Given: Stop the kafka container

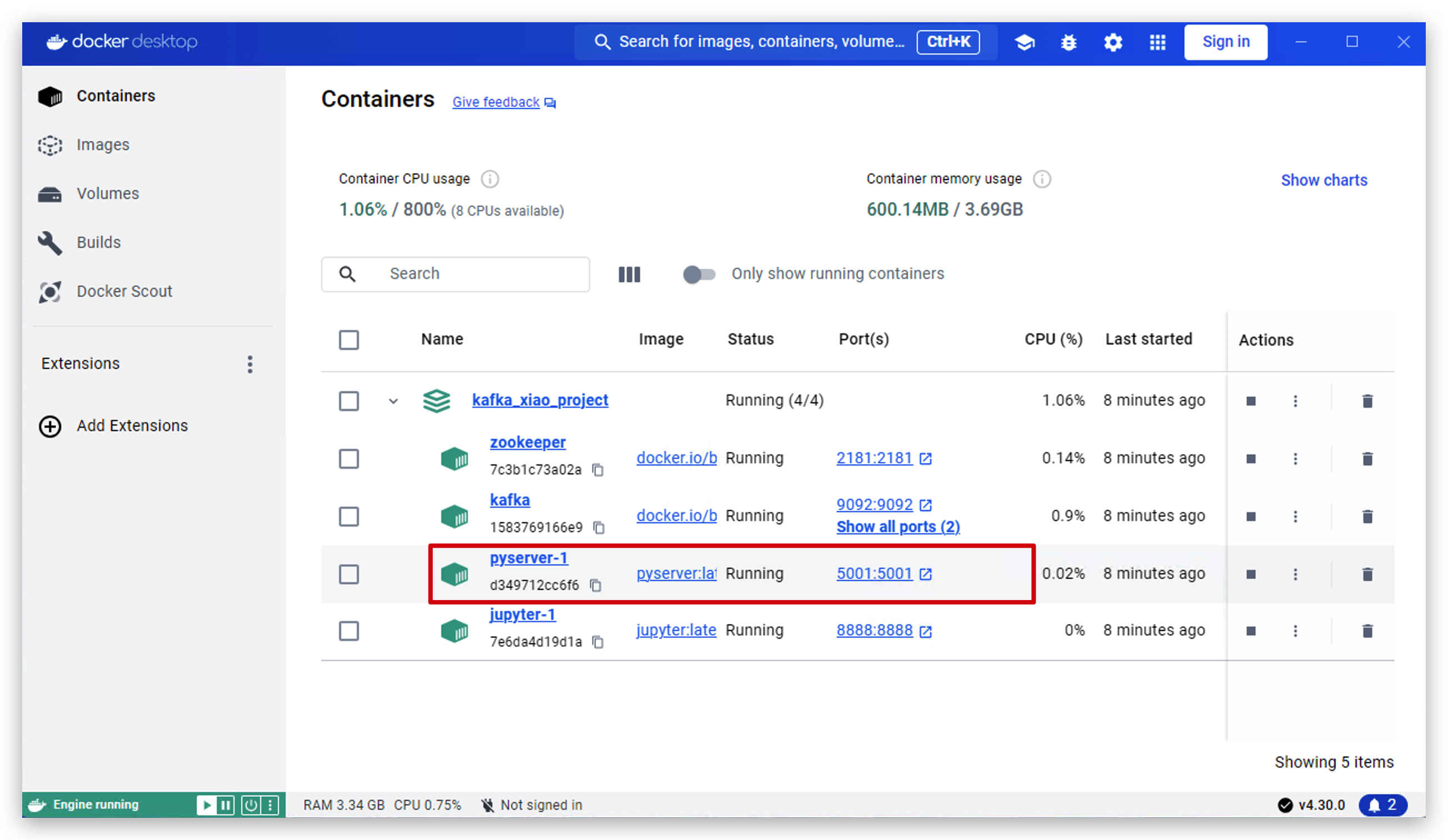Looking at the screenshot, I should coord(1250,517).
